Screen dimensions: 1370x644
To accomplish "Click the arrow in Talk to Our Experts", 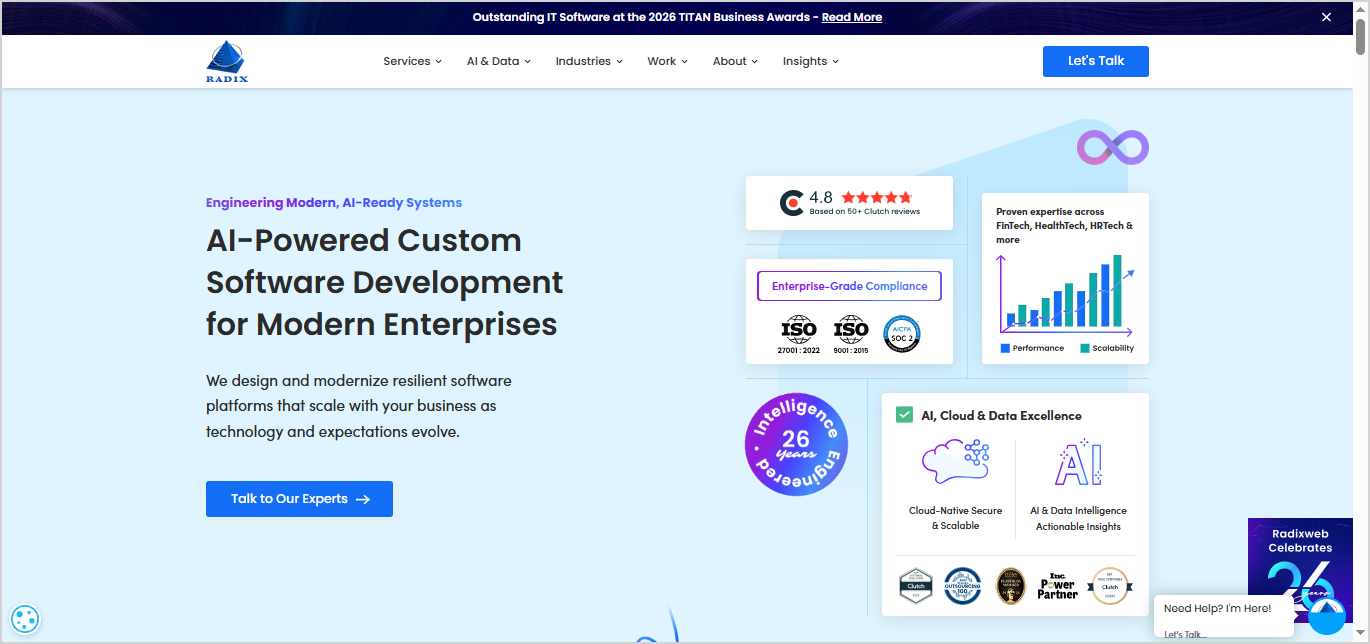I will coord(363,499).
